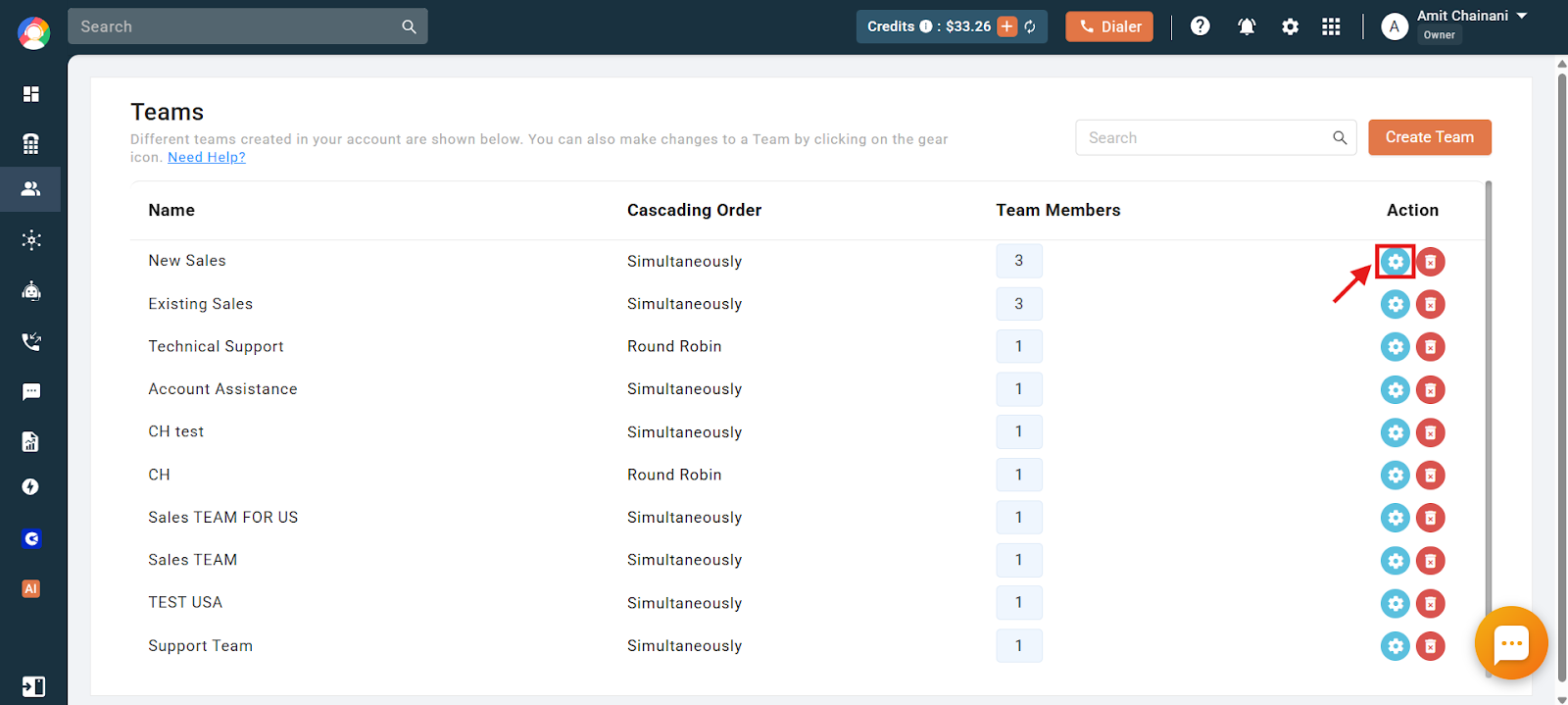Open the apps grid icon

(1331, 26)
